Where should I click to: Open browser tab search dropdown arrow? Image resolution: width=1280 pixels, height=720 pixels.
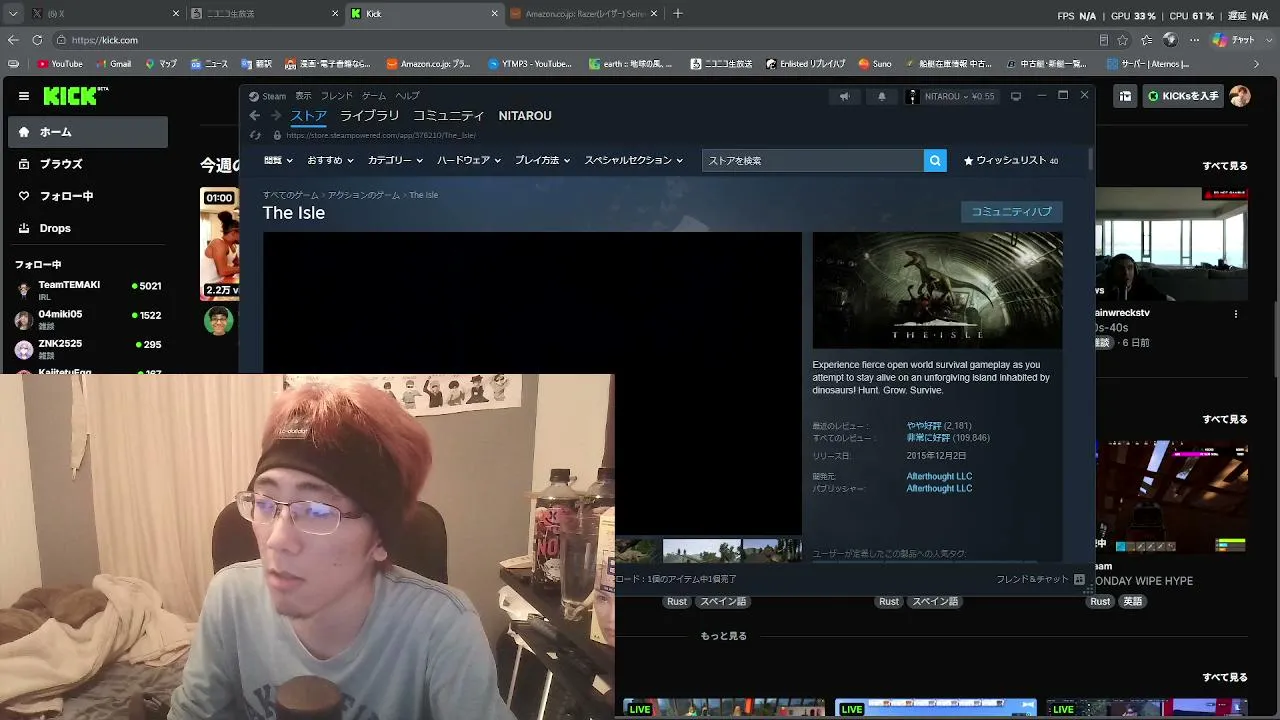click(x=13, y=14)
